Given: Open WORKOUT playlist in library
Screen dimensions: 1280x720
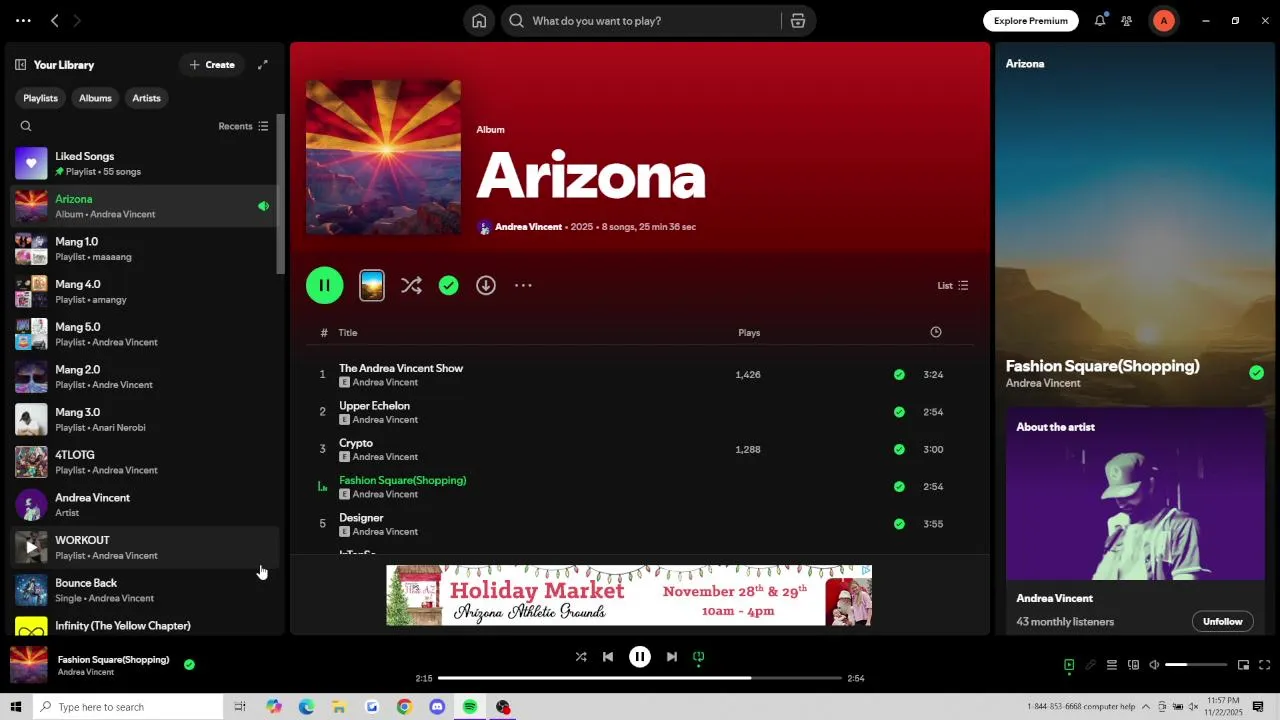Looking at the screenshot, I should pyautogui.click(x=143, y=547).
